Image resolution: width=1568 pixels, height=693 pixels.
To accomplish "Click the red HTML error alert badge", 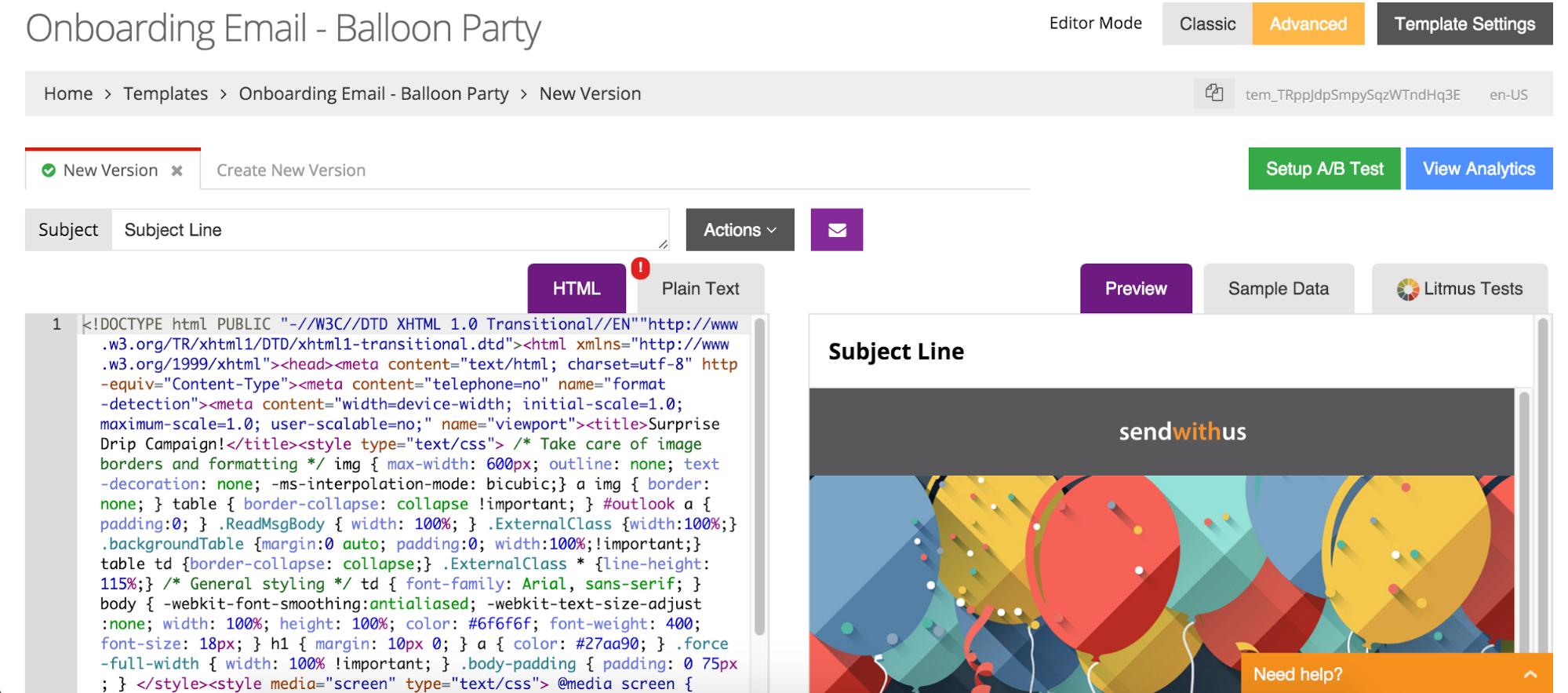I will pos(640,268).
